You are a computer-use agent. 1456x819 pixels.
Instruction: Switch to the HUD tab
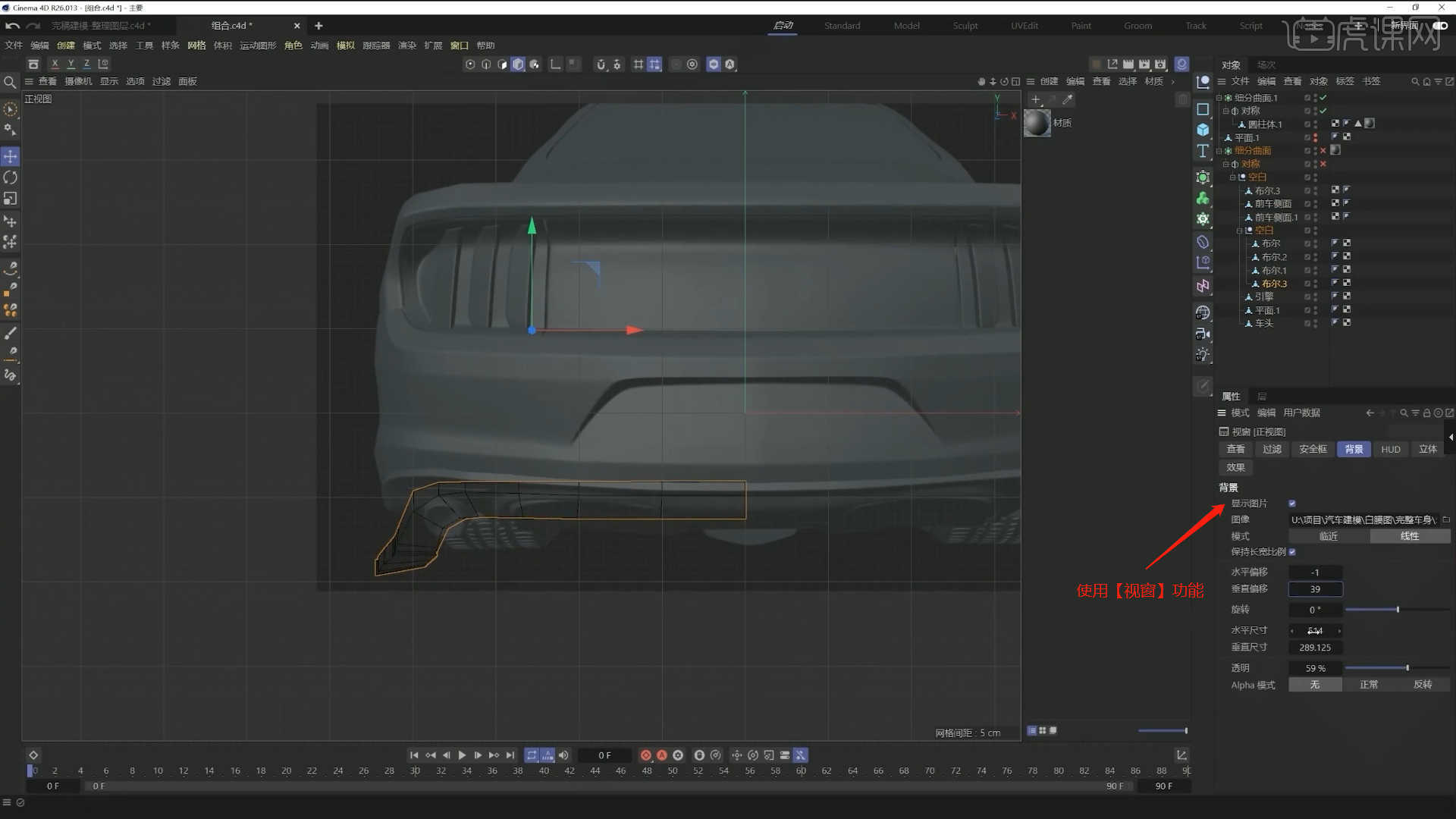(1391, 449)
